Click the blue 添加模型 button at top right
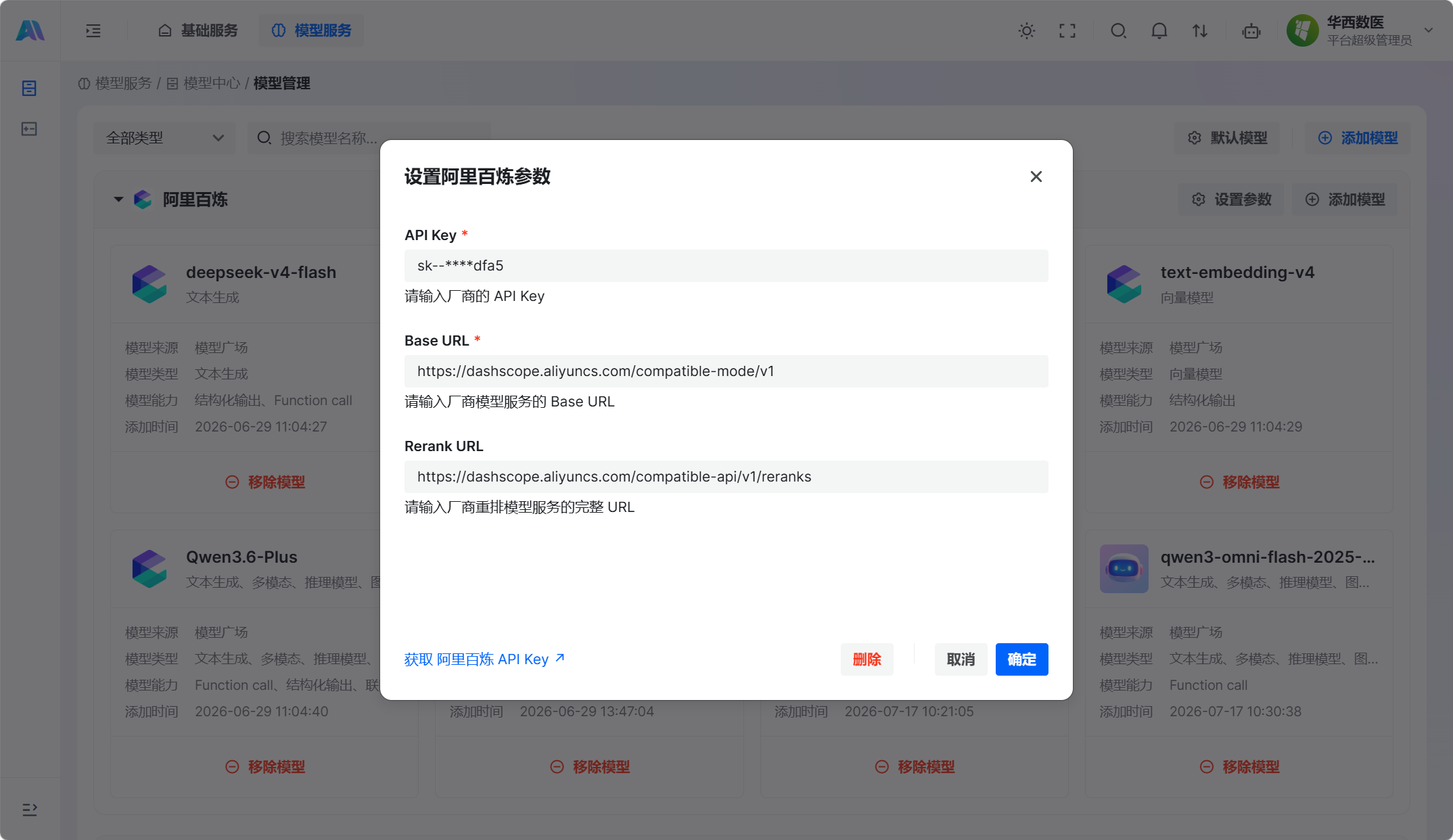The image size is (1453, 840). coord(1358,138)
